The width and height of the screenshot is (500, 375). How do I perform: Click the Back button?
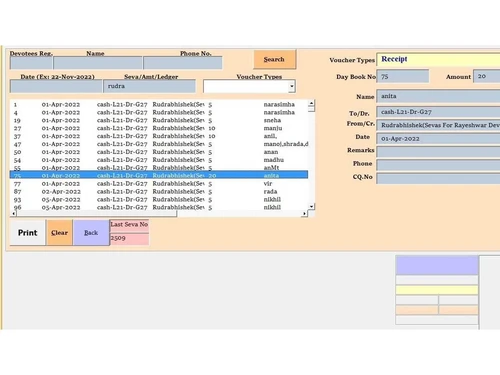[x=91, y=233]
